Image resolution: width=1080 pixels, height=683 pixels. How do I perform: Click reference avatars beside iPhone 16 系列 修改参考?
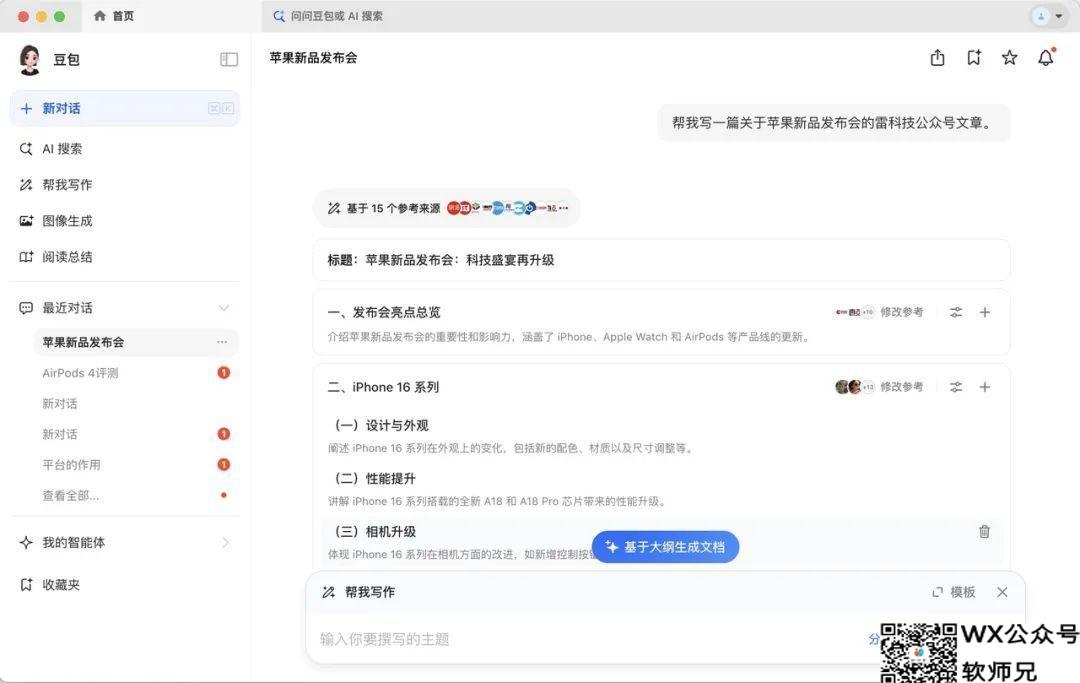click(x=854, y=387)
